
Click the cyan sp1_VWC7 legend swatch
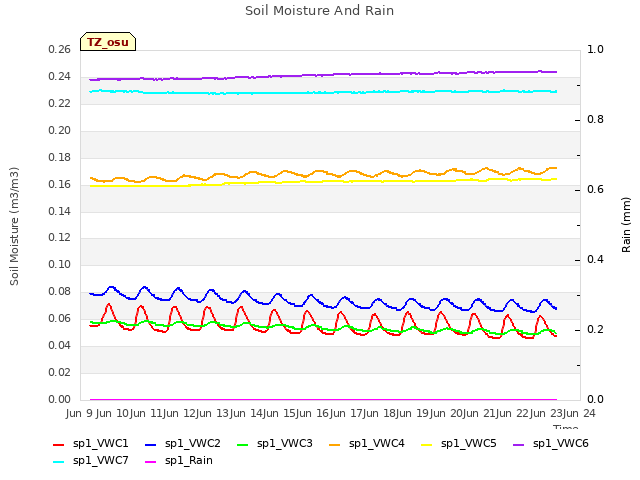[x=59, y=462]
